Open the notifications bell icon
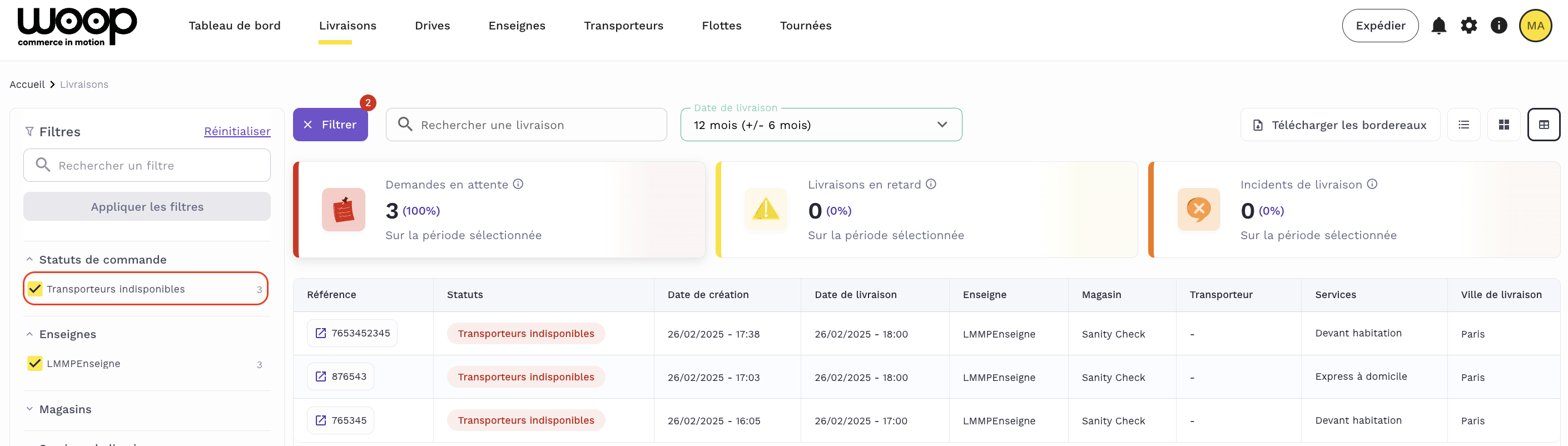1568x446 pixels. click(x=1438, y=26)
